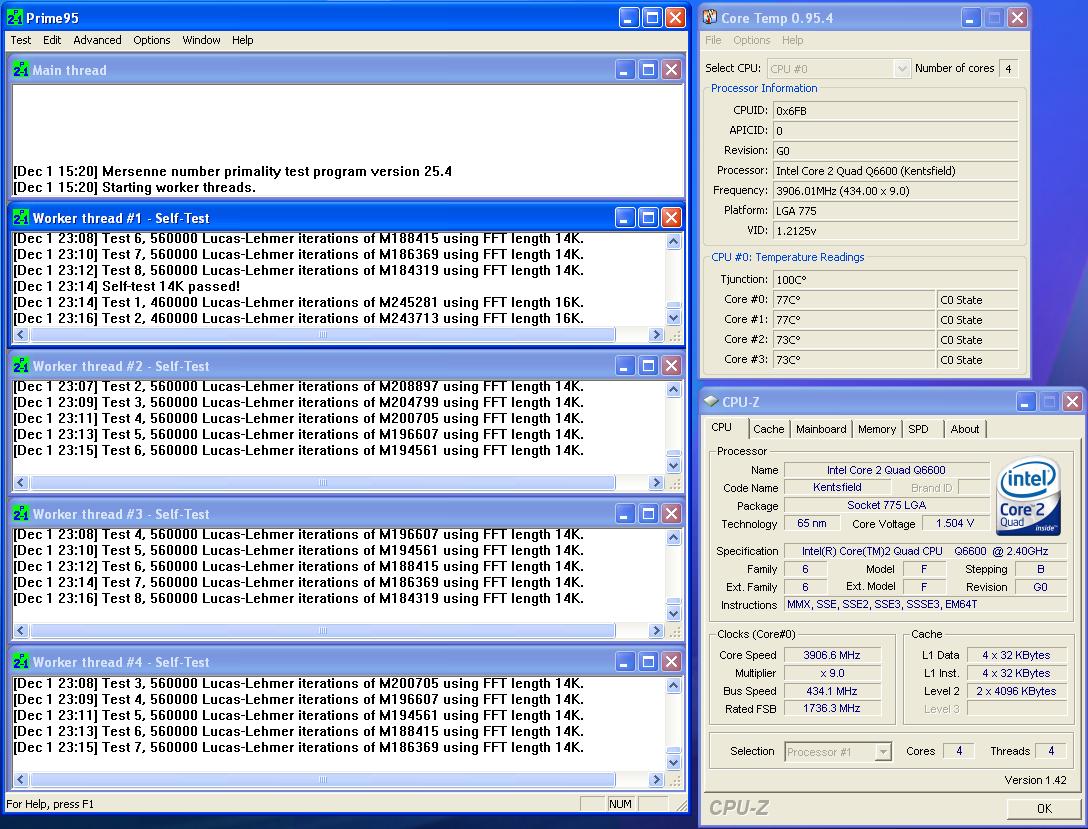Click the Intel Core 2 Quad logo
This screenshot has width=1088, height=829.
pyautogui.click(x=1028, y=495)
